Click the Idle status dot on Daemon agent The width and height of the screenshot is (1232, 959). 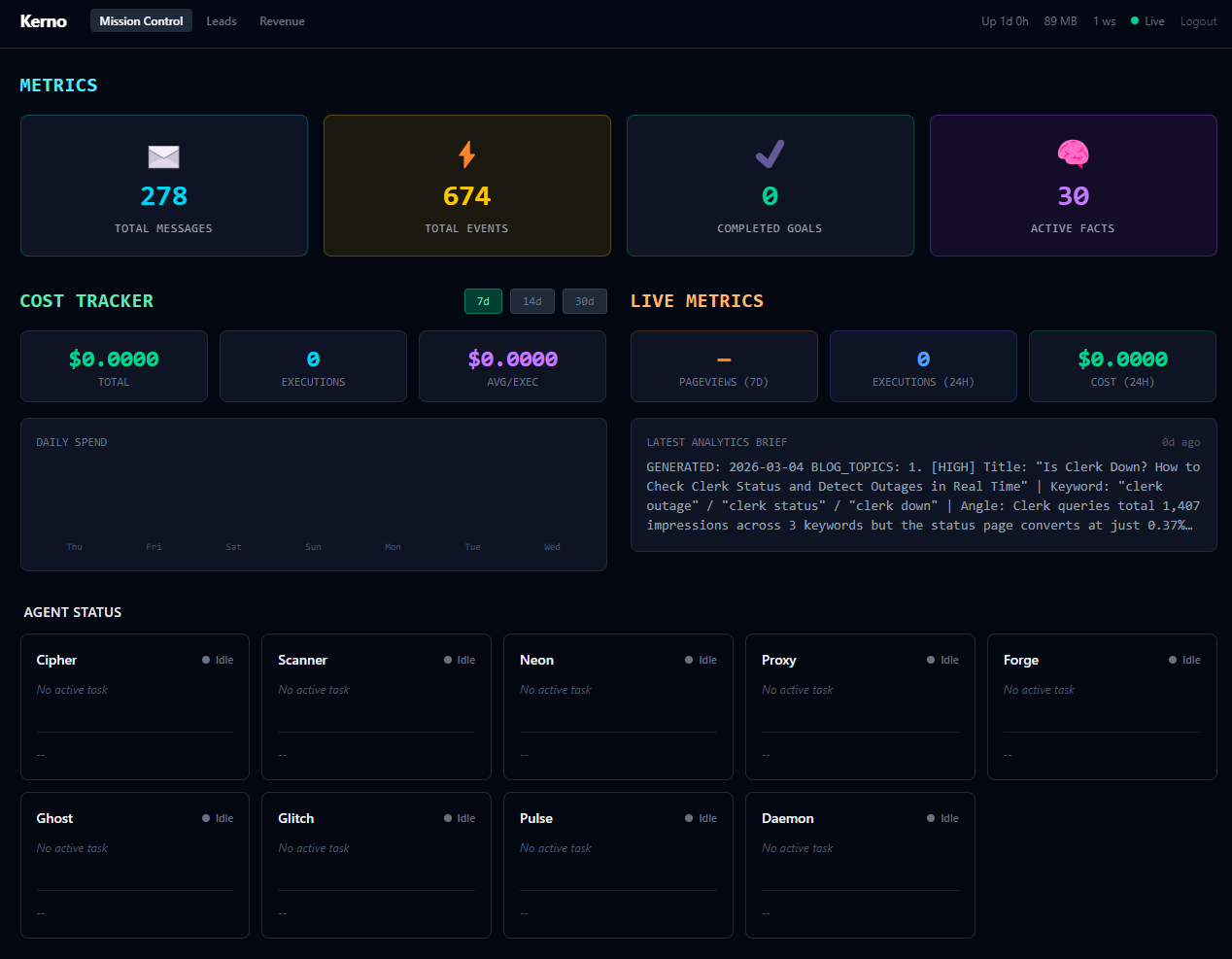[930, 818]
